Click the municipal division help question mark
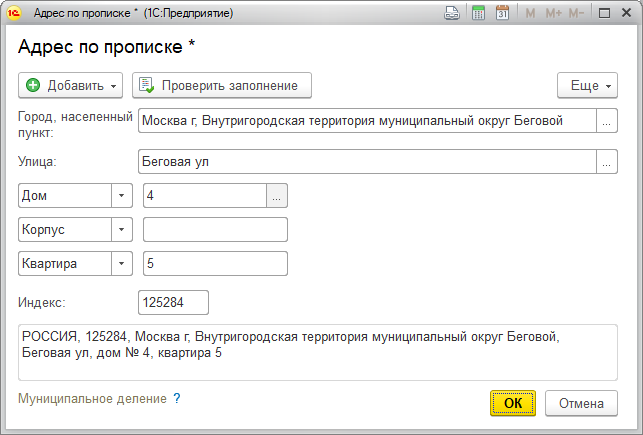Viewport: 643px width, 435px height. point(177,398)
